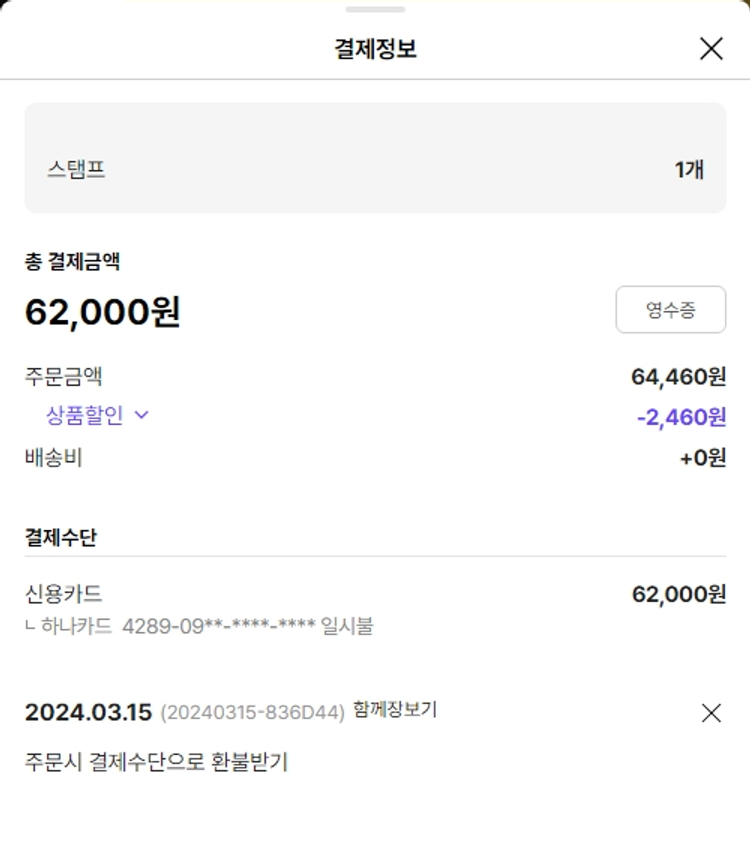The width and height of the screenshot is (750, 858).
Task: Expand the 상품할인 chevron arrow
Action: (141, 415)
